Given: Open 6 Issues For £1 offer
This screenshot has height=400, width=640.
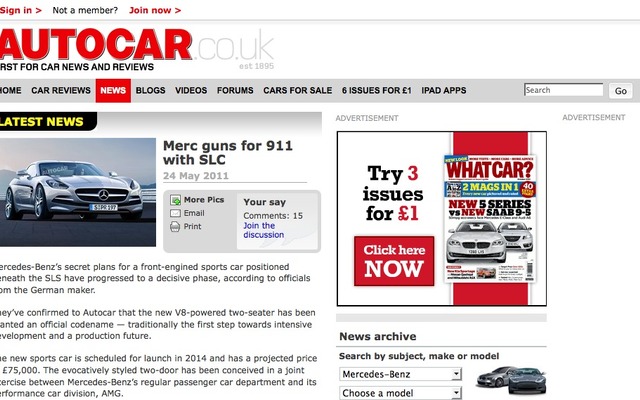Looking at the screenshot, I should point(377,91).
